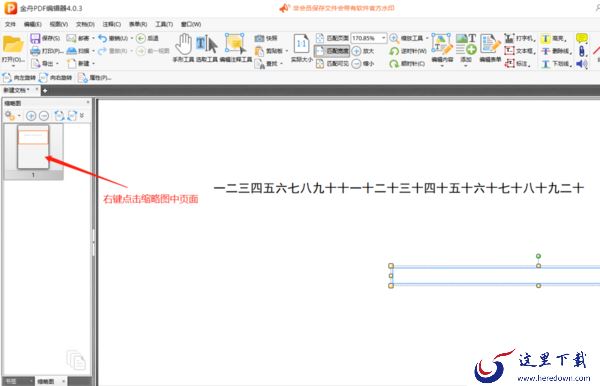Screen dimensions: 600x386
Task: Rotate counterclockwise with 逆时针(W)
Action: pyautogui.click(x=408, y=51)
